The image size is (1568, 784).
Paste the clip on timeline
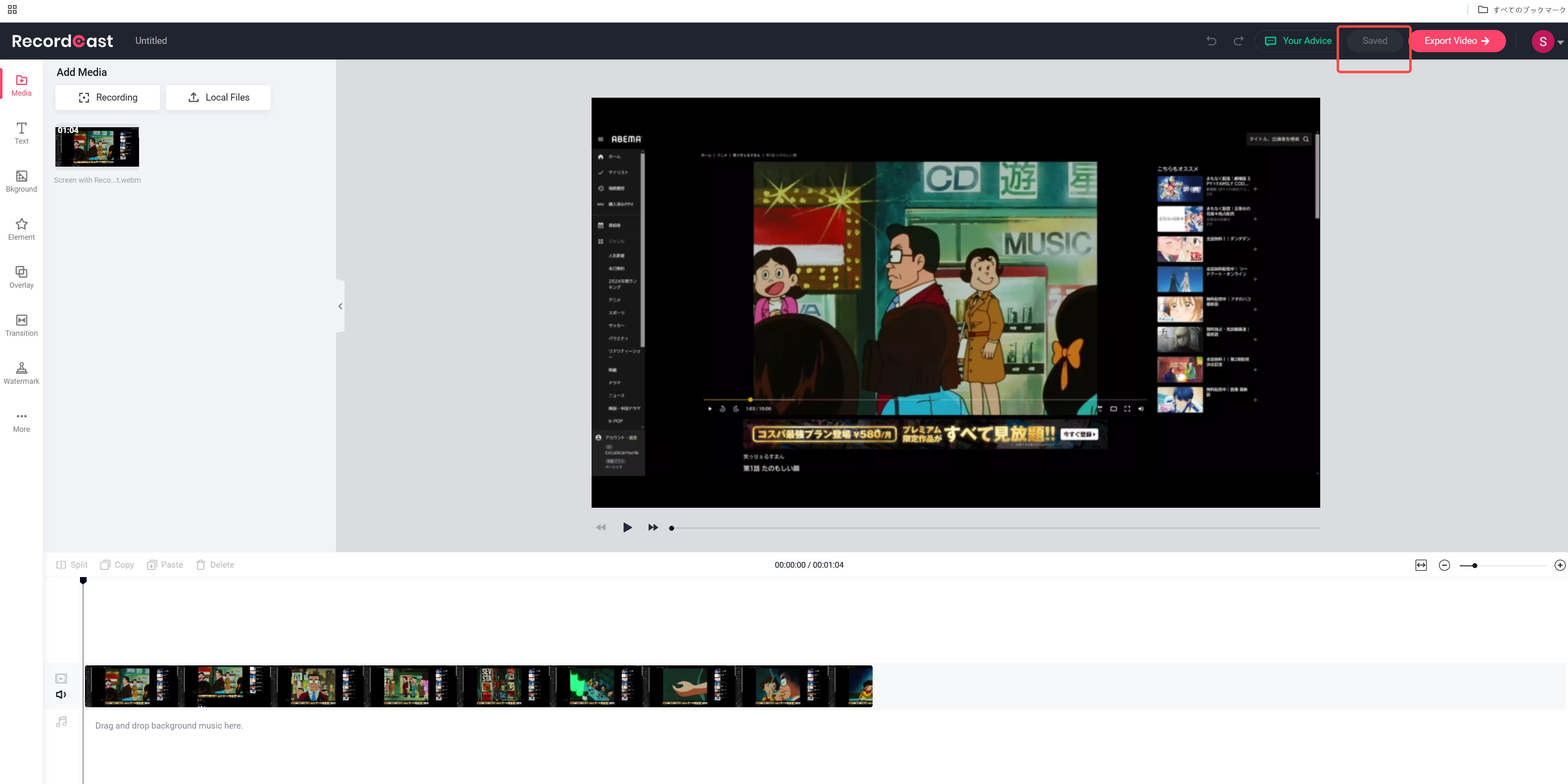pyautogui.click(x=165, y=565)
